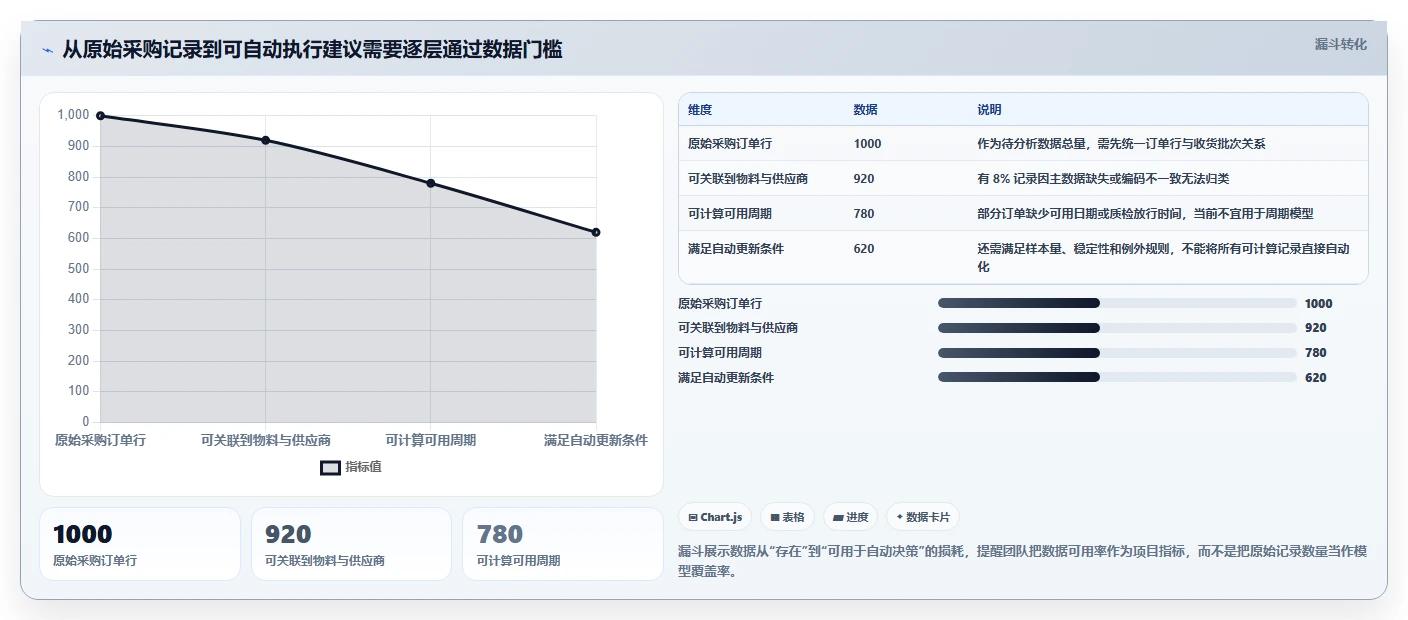The height and width of the screenshot is (620, 1408).
Task: Click progress bar for 原始采购订单行
Action: pyautogui.click(x=1117, y=303)
